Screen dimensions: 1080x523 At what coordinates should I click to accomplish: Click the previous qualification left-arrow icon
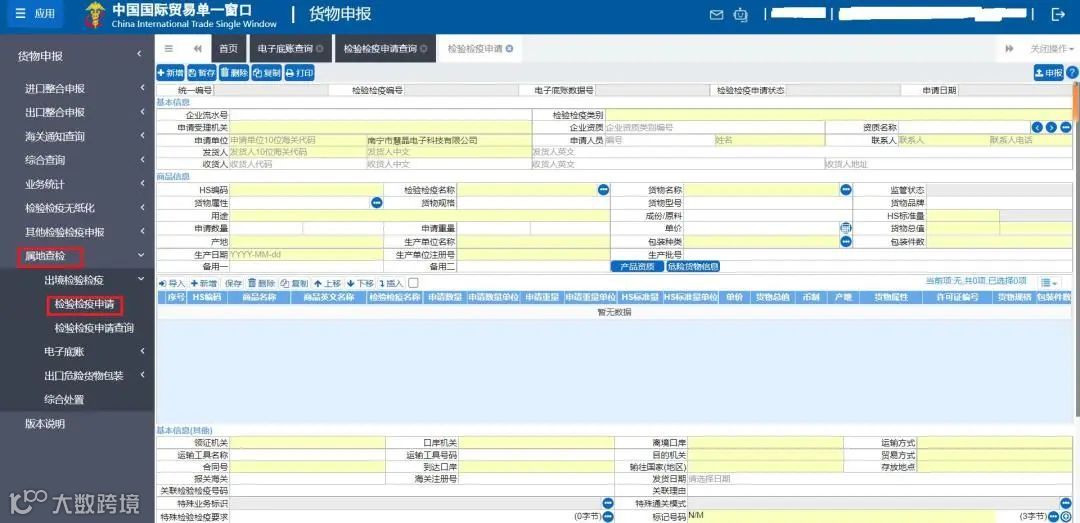coord(1037,127)
